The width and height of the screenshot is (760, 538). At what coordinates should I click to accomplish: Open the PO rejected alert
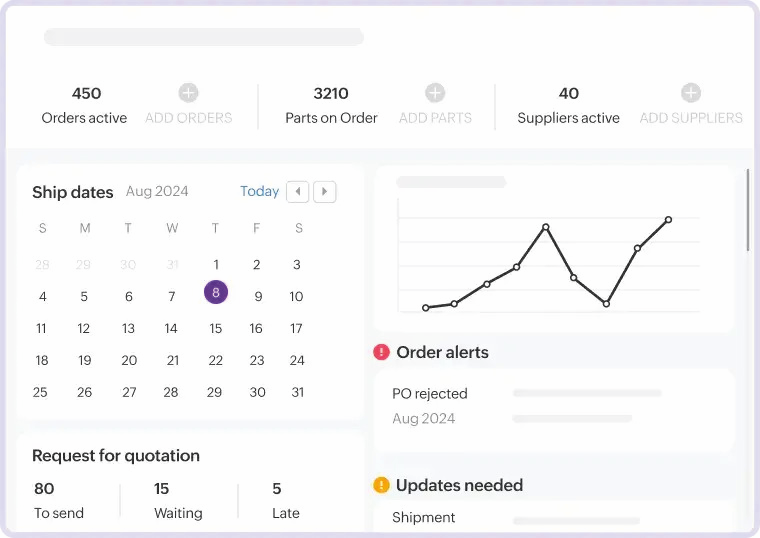pos(430,394)
